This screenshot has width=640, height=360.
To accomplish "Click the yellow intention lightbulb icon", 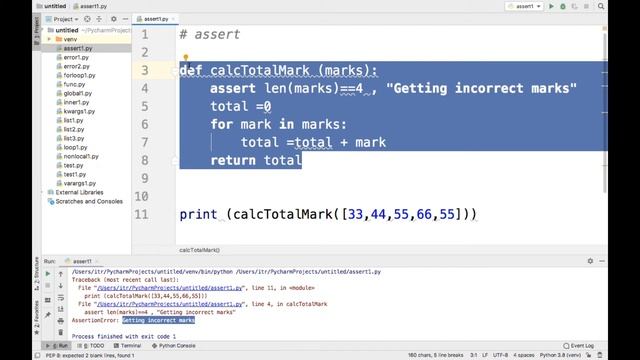I will [186, 58].
